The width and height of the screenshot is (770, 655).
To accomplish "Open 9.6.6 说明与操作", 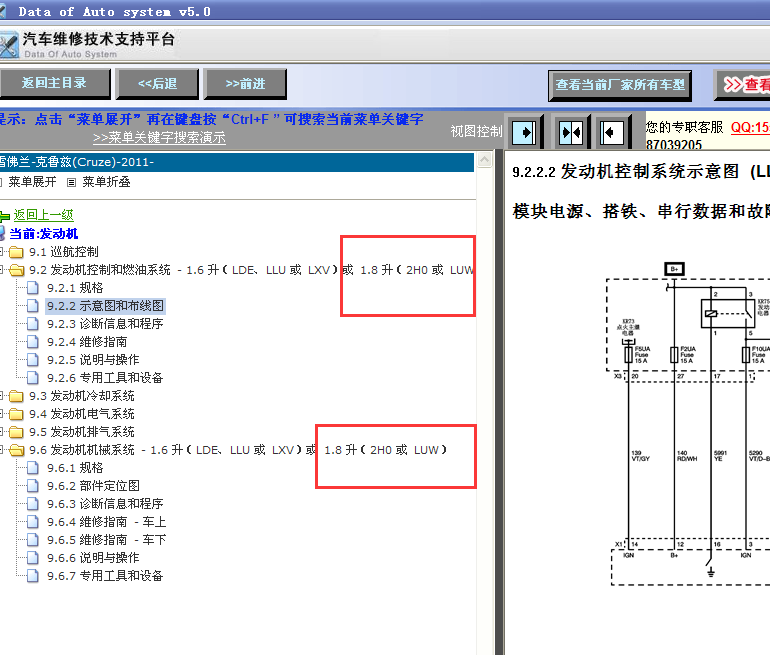I will click(93, 558).
